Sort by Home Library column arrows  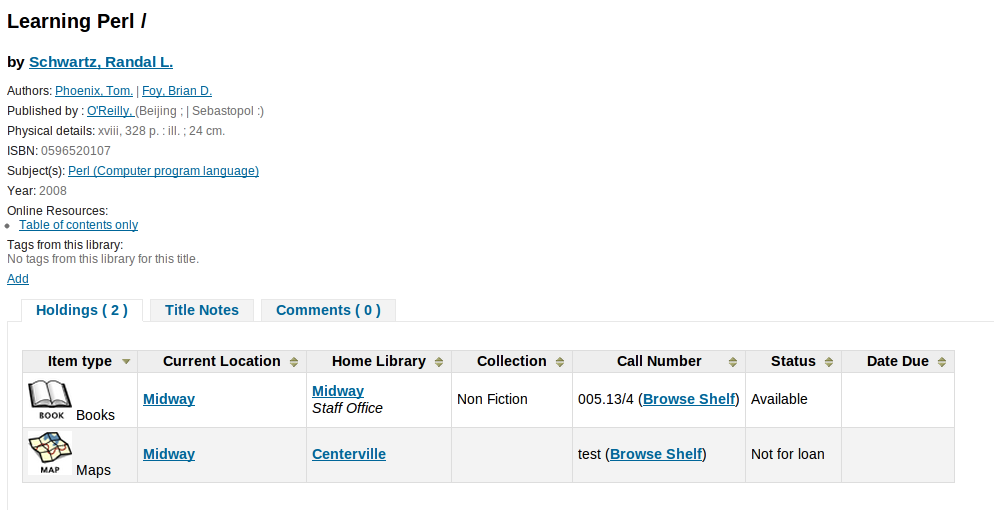pos(439,362)
